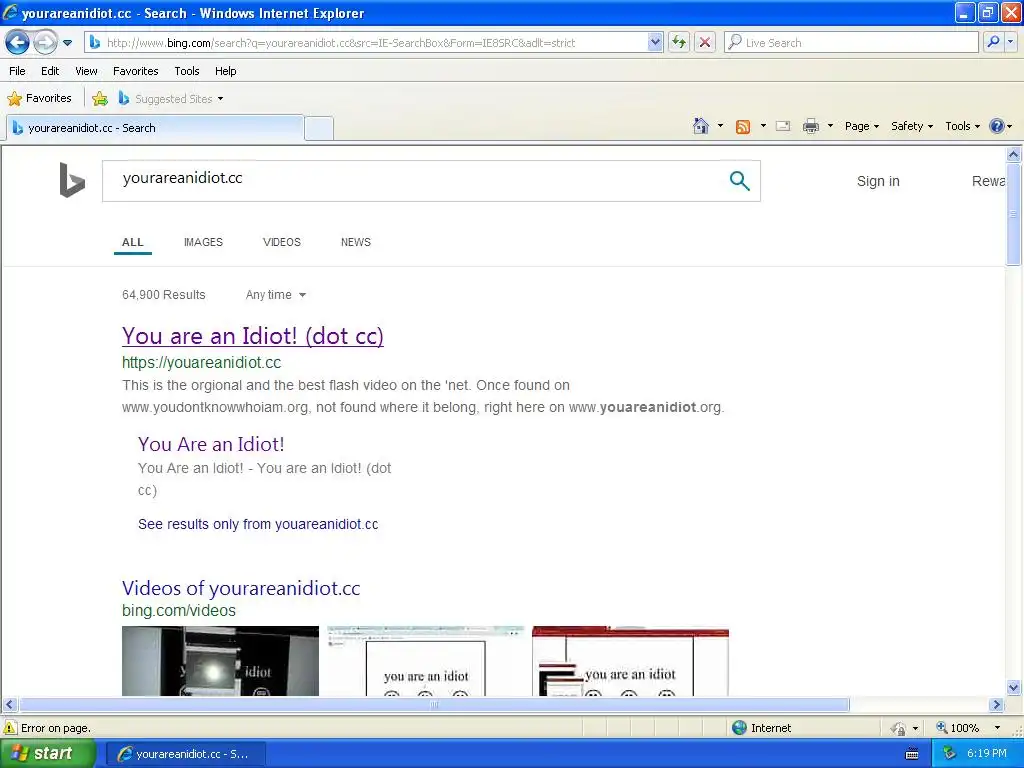Go back with the Back arrow button
Image resolution: width=1024 pixels, height=768 pixels.
[18, 43]
